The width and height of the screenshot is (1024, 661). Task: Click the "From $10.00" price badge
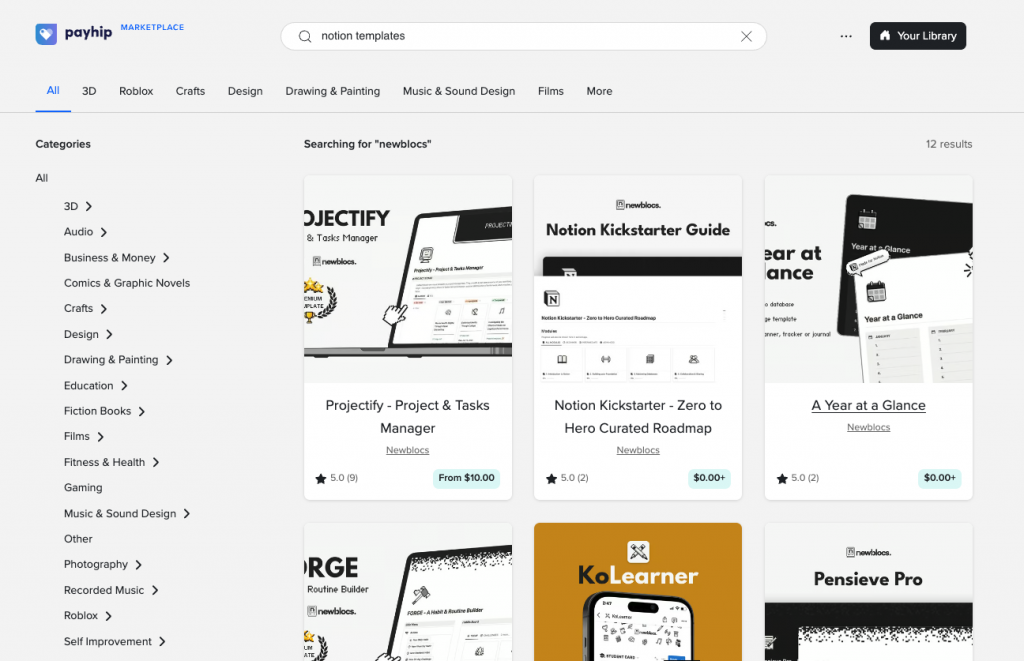pos(466,478)
